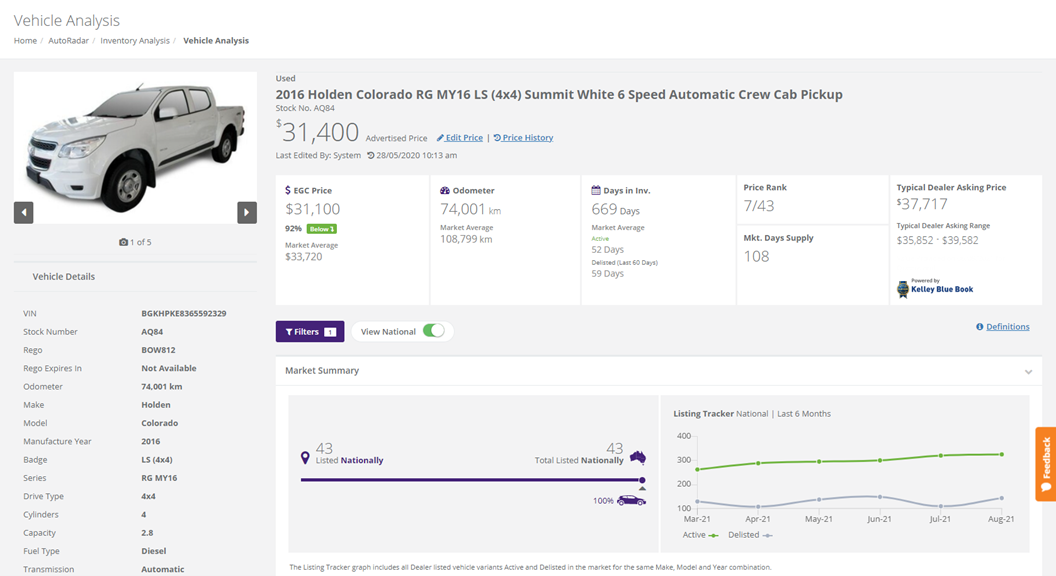Click the Capacity value 2.8

(147, 532)
